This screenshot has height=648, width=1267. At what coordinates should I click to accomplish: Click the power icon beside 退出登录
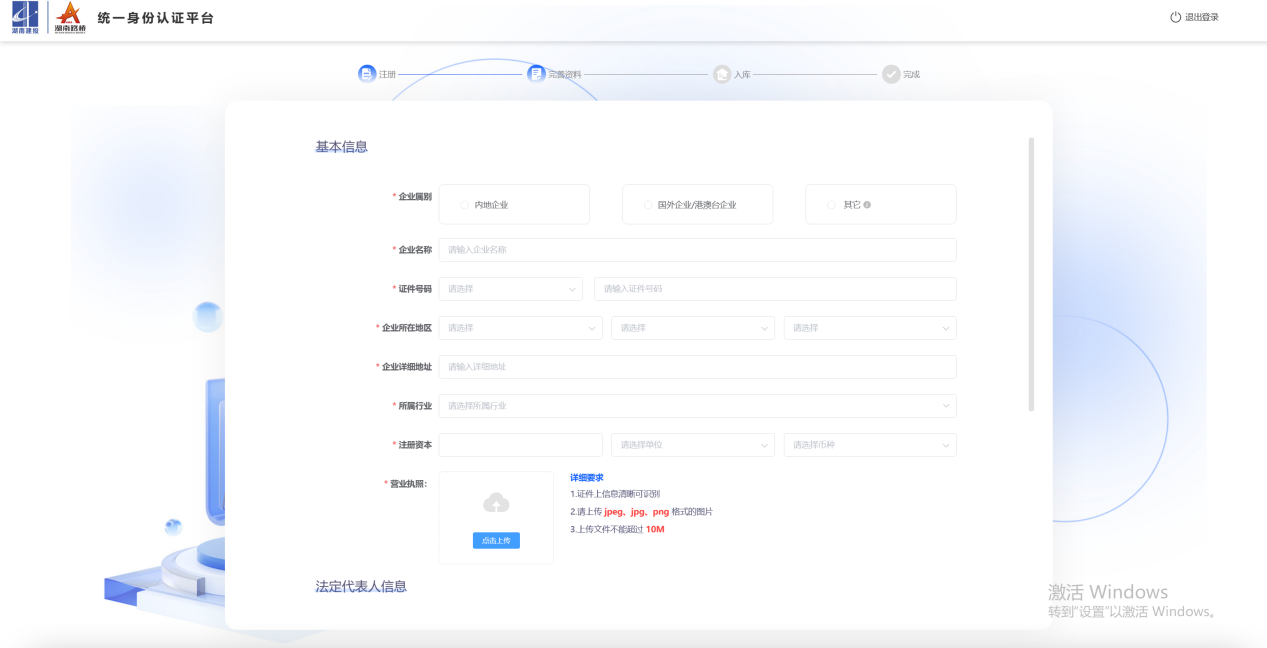pos(1175,17)
